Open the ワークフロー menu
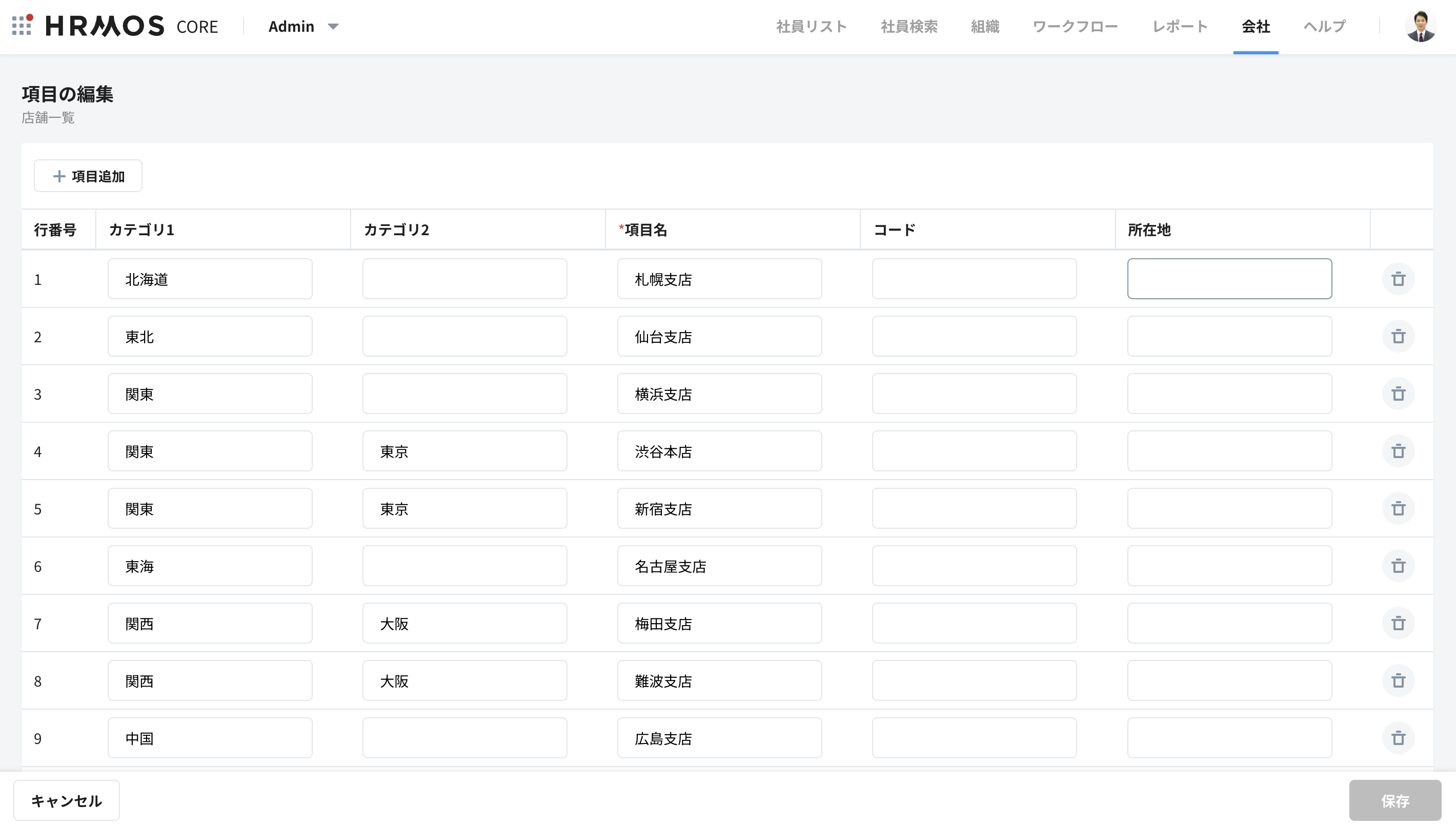The image size is (1456, 827). click(x=1075, y=26)
